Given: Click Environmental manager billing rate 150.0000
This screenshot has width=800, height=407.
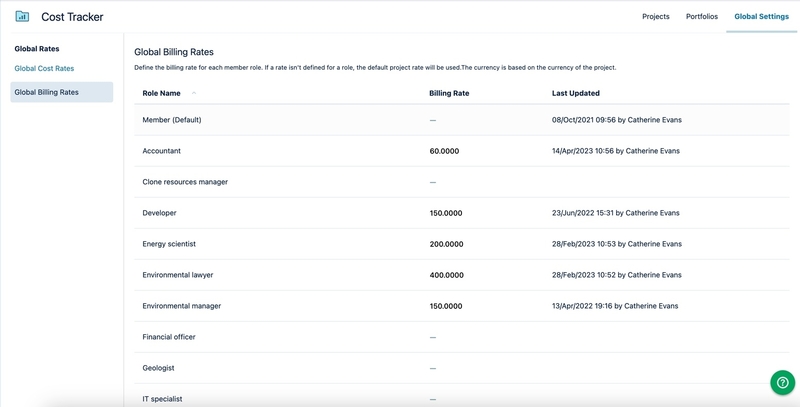Looking at the screenshot, I should click(446, 306).
